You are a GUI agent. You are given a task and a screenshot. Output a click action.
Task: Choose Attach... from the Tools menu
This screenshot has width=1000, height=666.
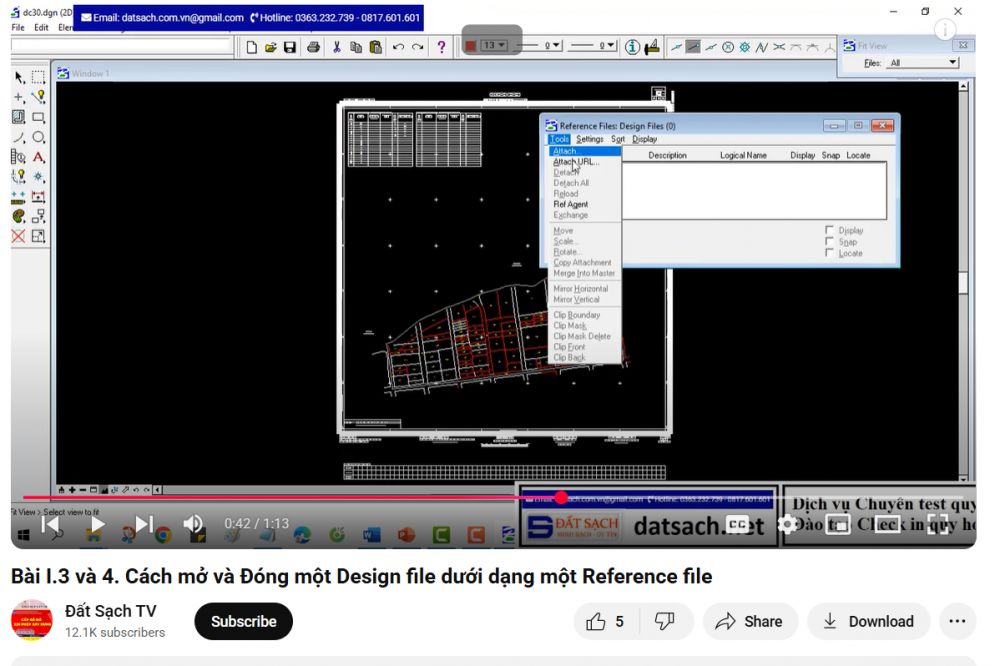click(565, 151)
